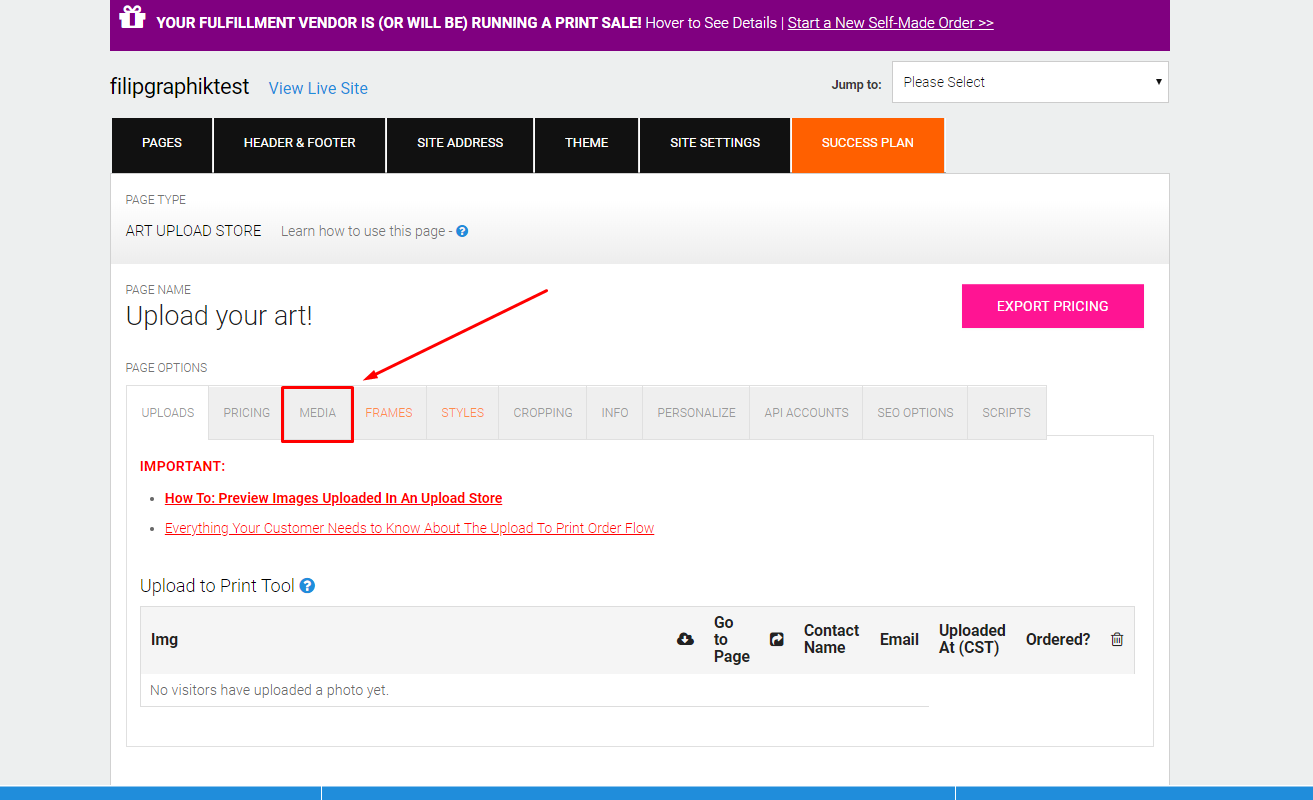This screenshot has height=800, width=1313.
Task: Click 'Start a New Self-Made Order' link
Action: 889,22
